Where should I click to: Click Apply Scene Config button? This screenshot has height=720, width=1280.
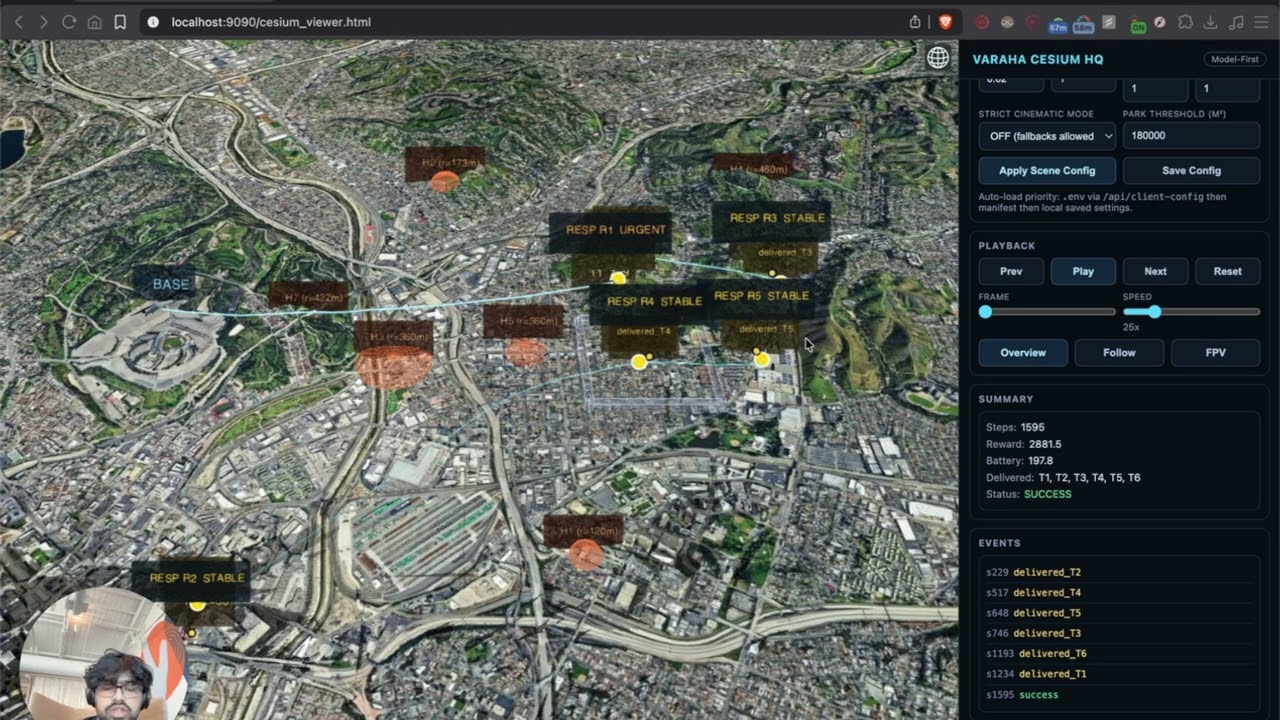pyautogui.click(x=1047, y=170)
